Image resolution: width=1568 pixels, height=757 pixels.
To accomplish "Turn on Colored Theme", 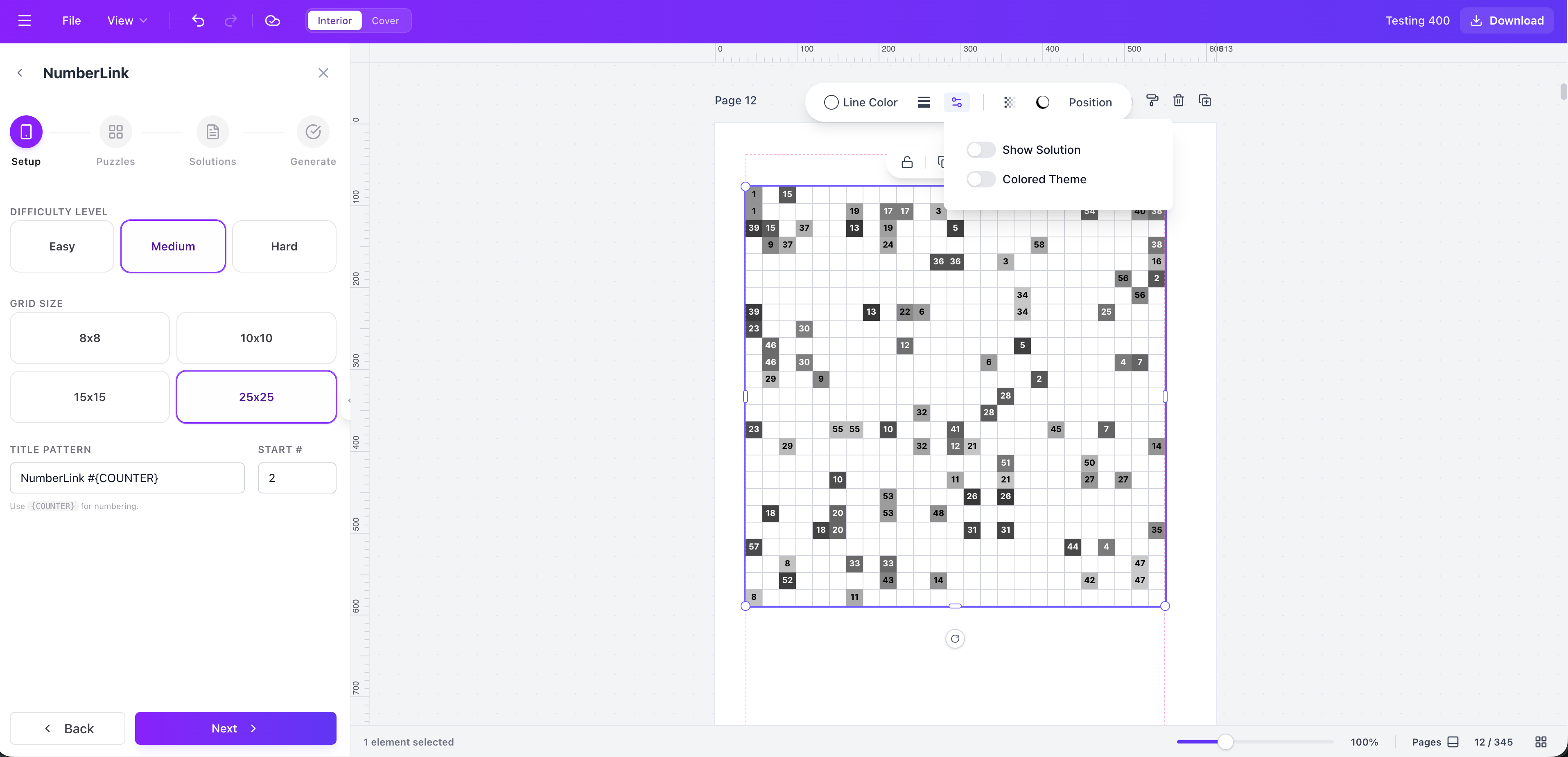I will pyautogui.click(x=981, y=179).
